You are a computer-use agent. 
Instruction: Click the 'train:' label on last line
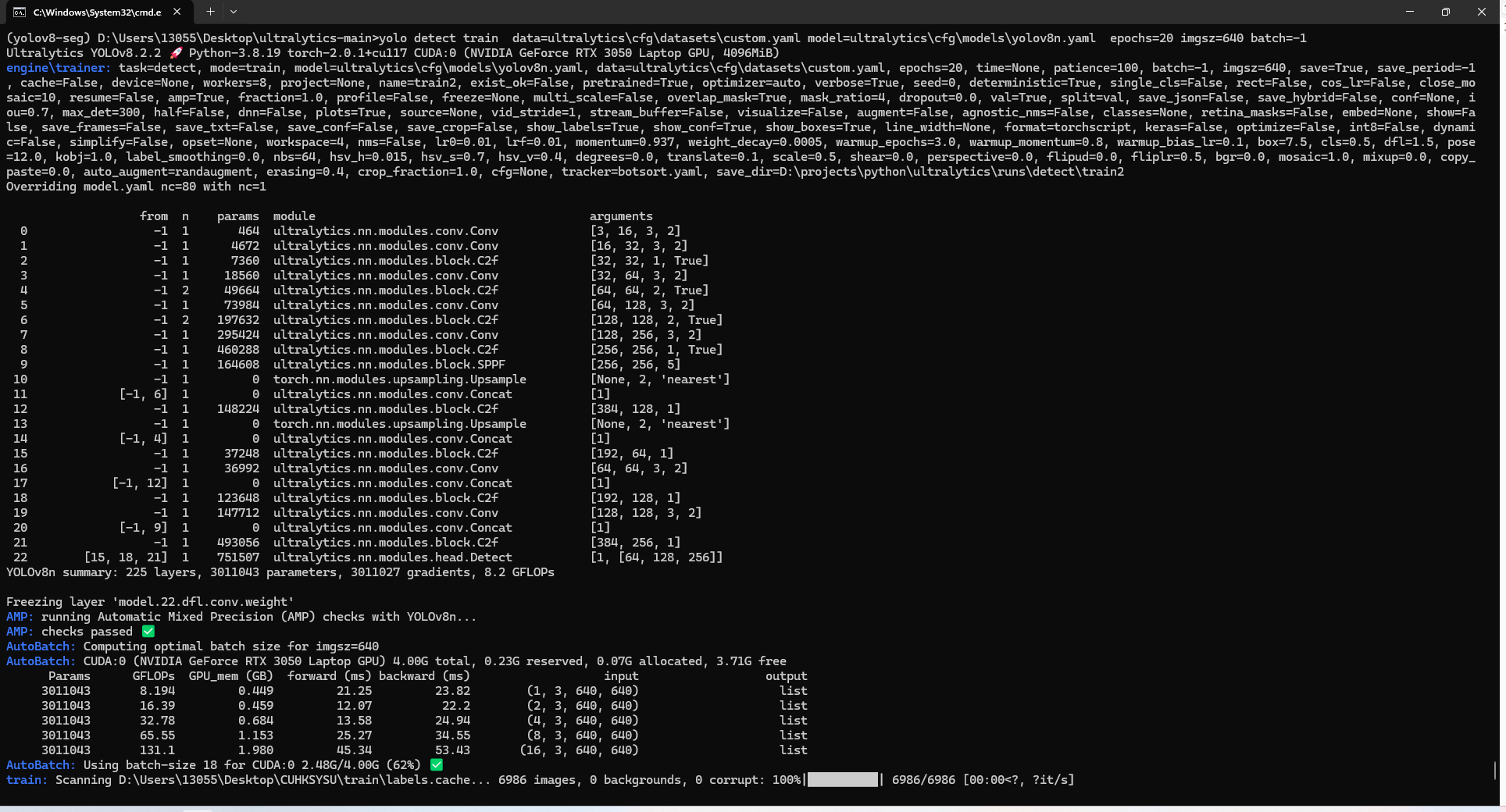tap(27, 780)
